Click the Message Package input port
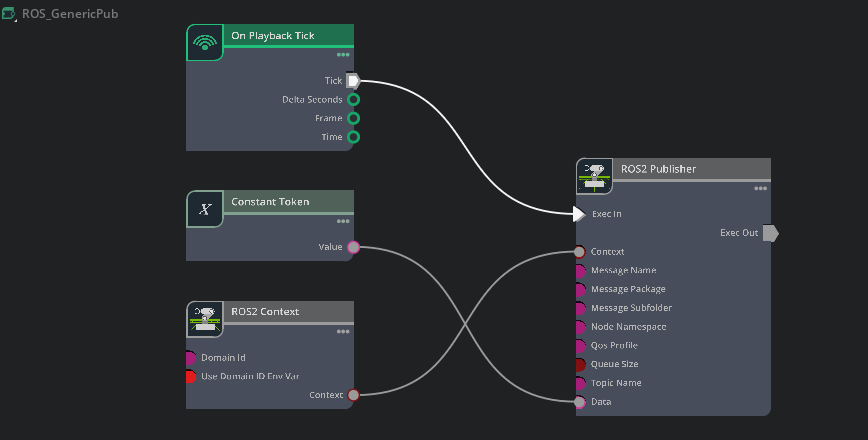 tap(580, 289)
